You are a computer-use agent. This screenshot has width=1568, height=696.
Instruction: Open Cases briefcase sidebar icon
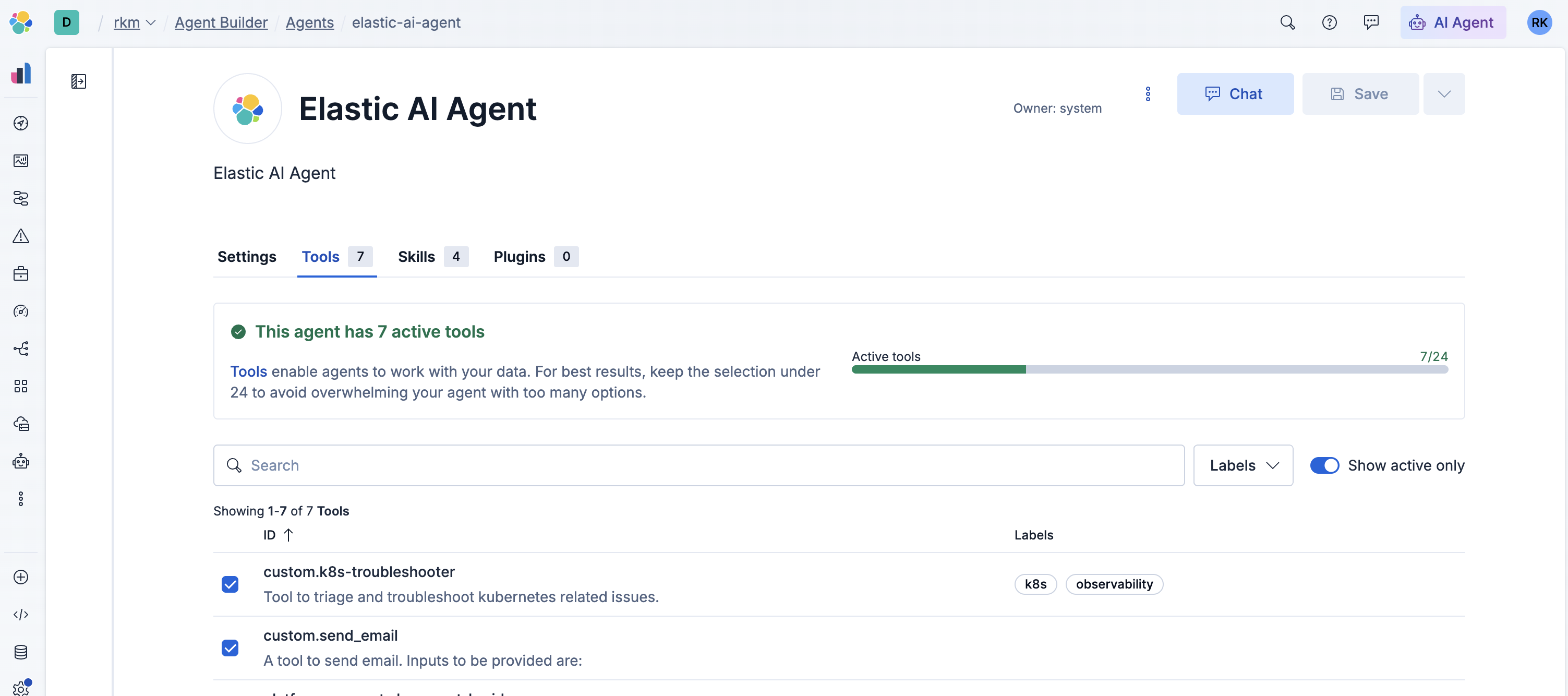tap(21, 273)
